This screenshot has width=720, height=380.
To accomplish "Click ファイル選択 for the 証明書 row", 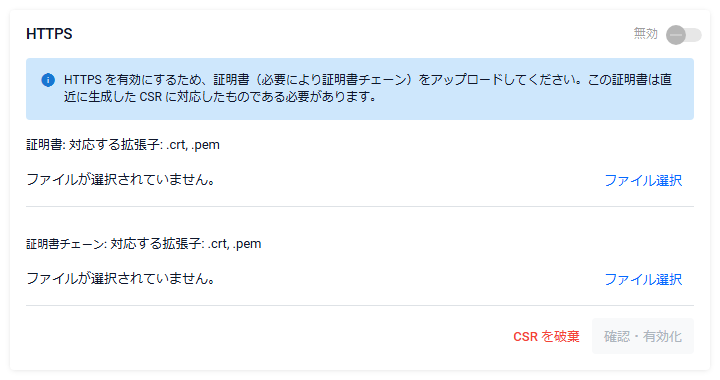I will (643, 180).
